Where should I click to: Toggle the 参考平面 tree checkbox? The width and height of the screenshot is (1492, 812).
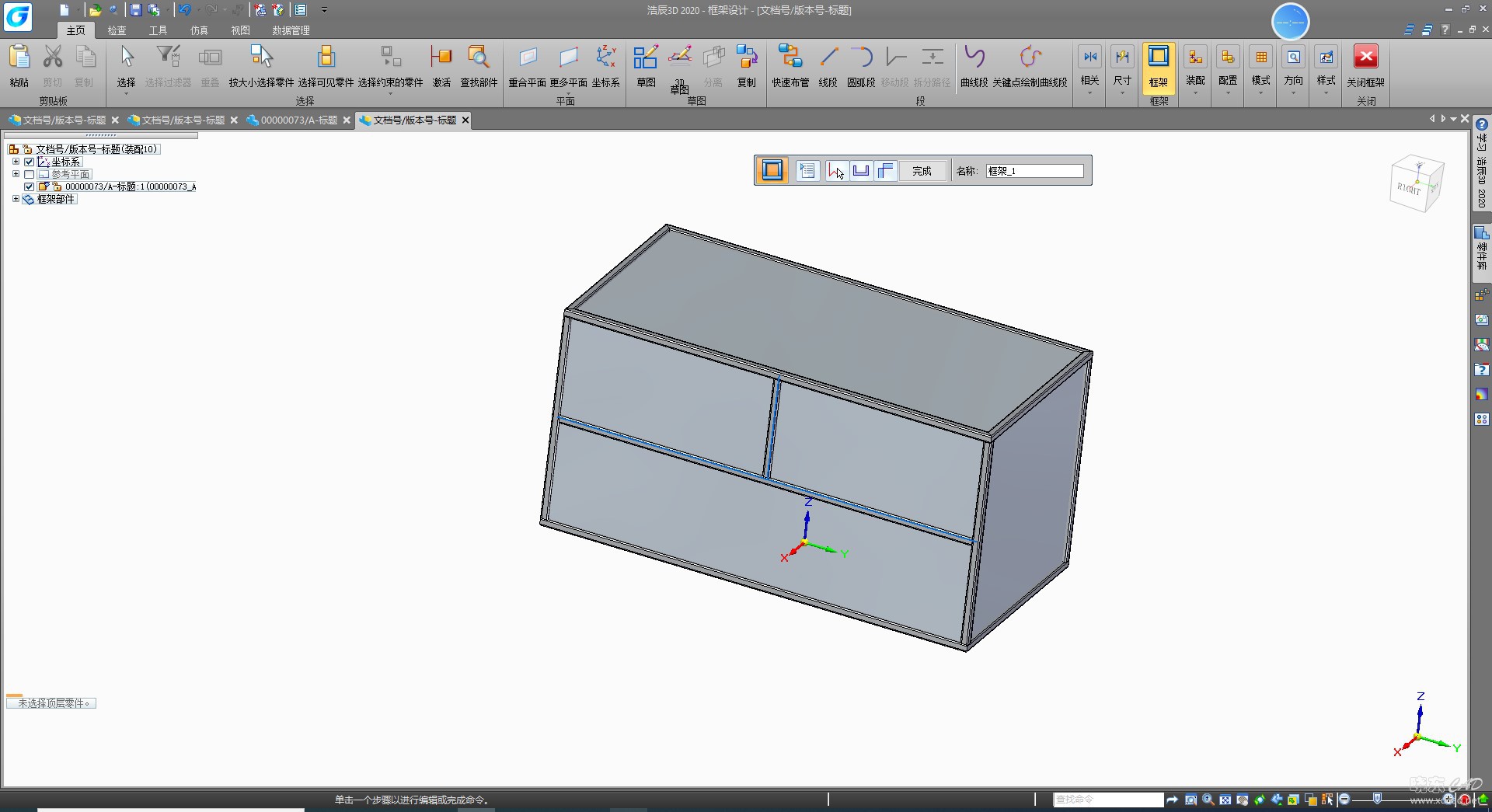[29, 174]
